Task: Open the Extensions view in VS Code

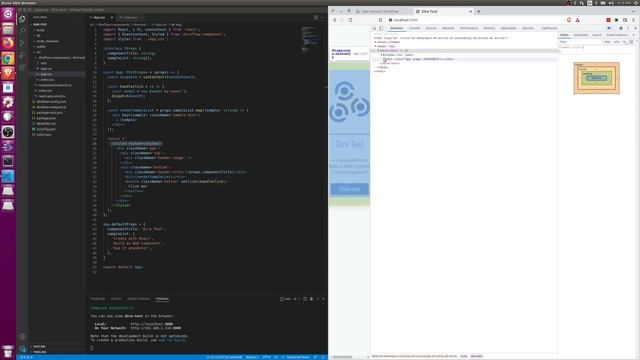Action: coord(22,67)
